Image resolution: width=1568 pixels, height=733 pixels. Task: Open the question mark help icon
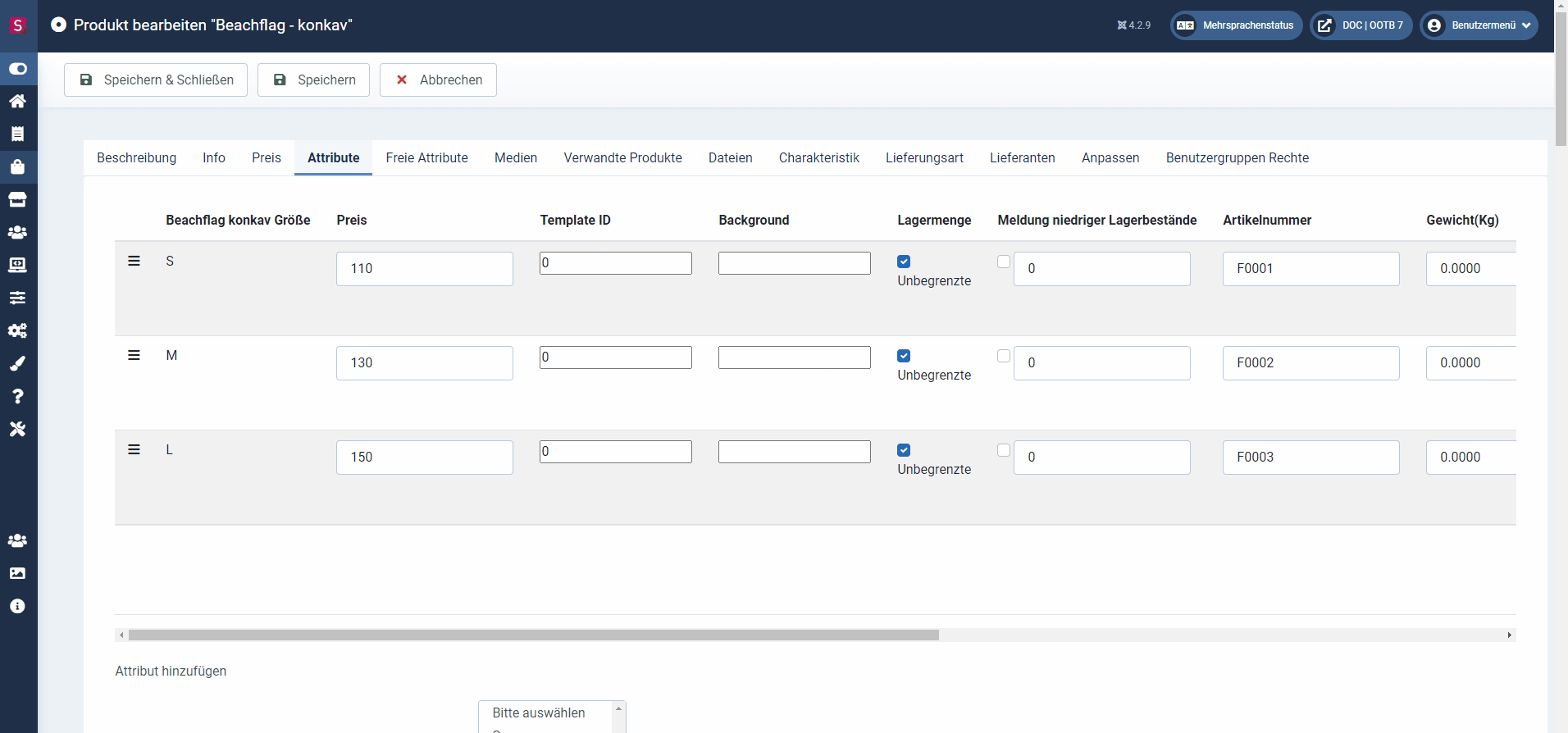(x=17, y=396)
